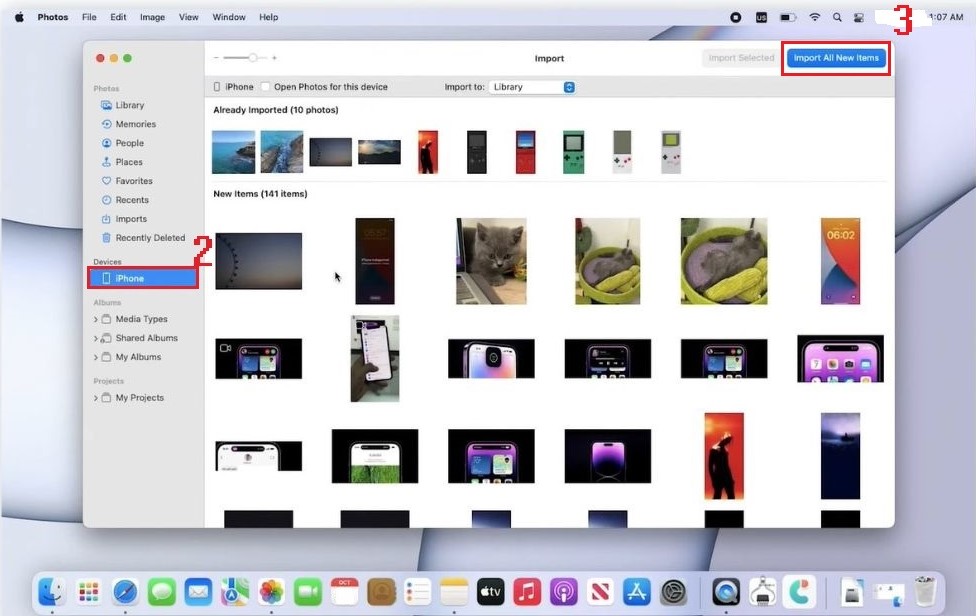The width and height of the screenshot is (976, 616).
Task: Select the gray kitten photo thumbnail
Action: [x=491, y=261]
